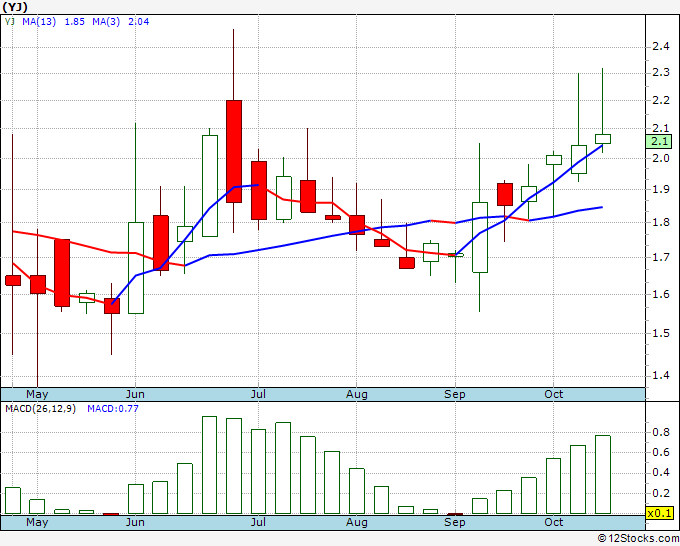Viewport: 680px width, 546px height.
Task: Select the MA(13) indicator label
Action: (x=39, y=22)
